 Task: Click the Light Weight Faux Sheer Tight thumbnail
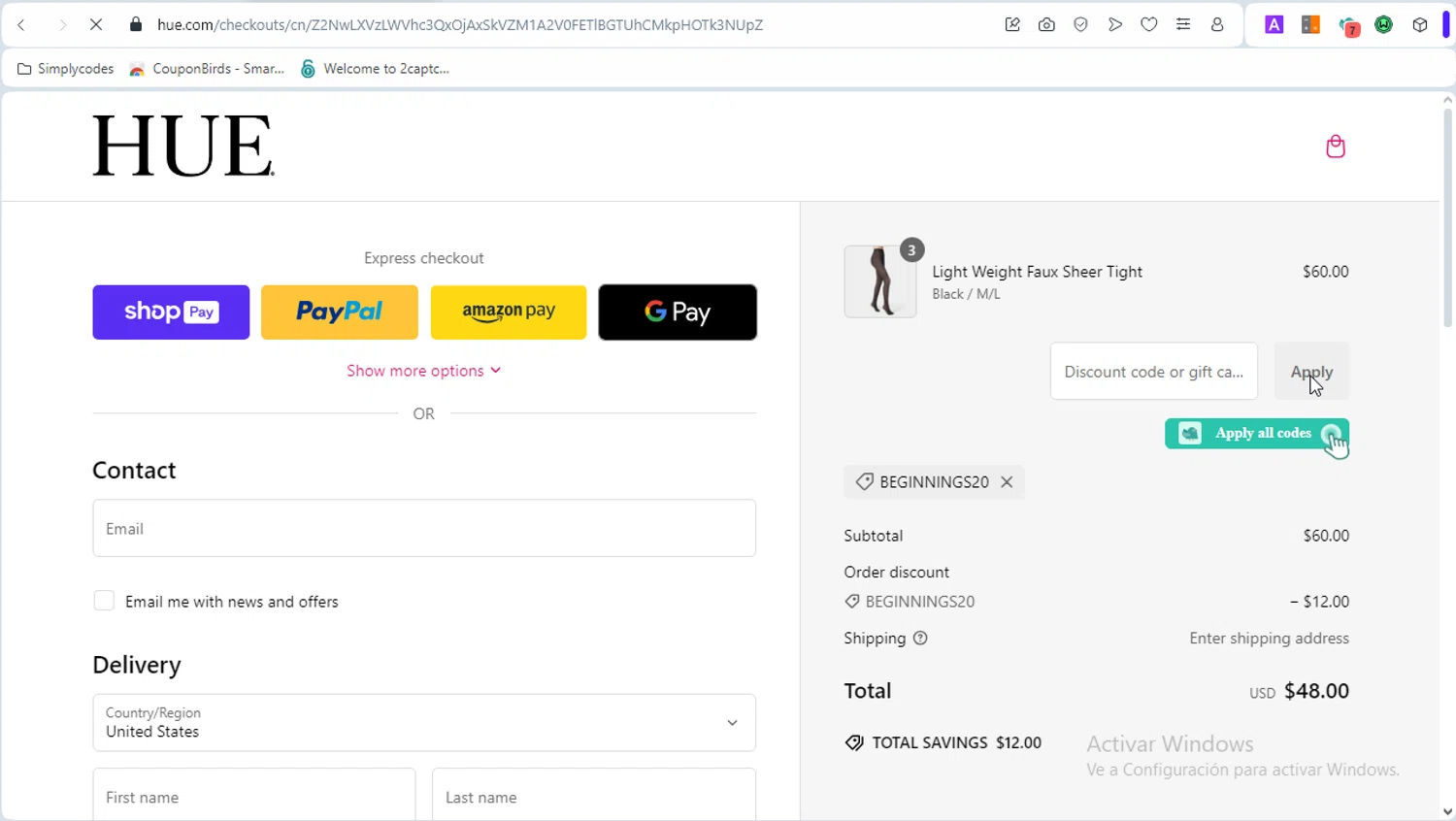(879, 281)
